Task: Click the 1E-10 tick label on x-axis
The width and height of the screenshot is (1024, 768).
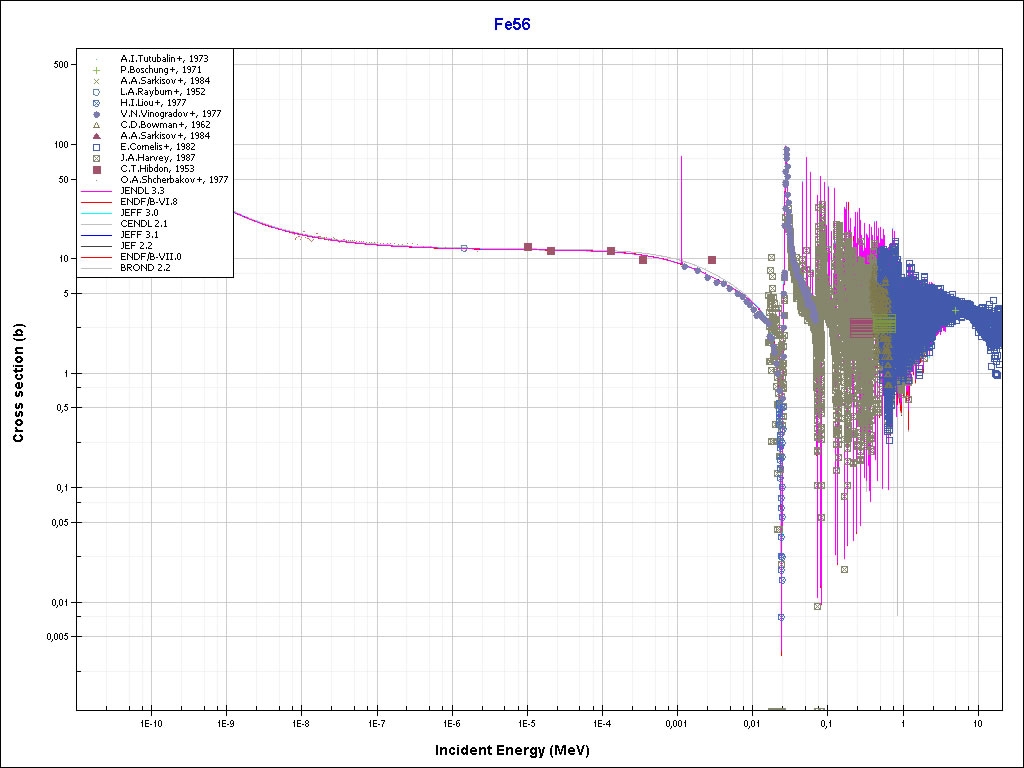Action: click(x=150, y=722)
